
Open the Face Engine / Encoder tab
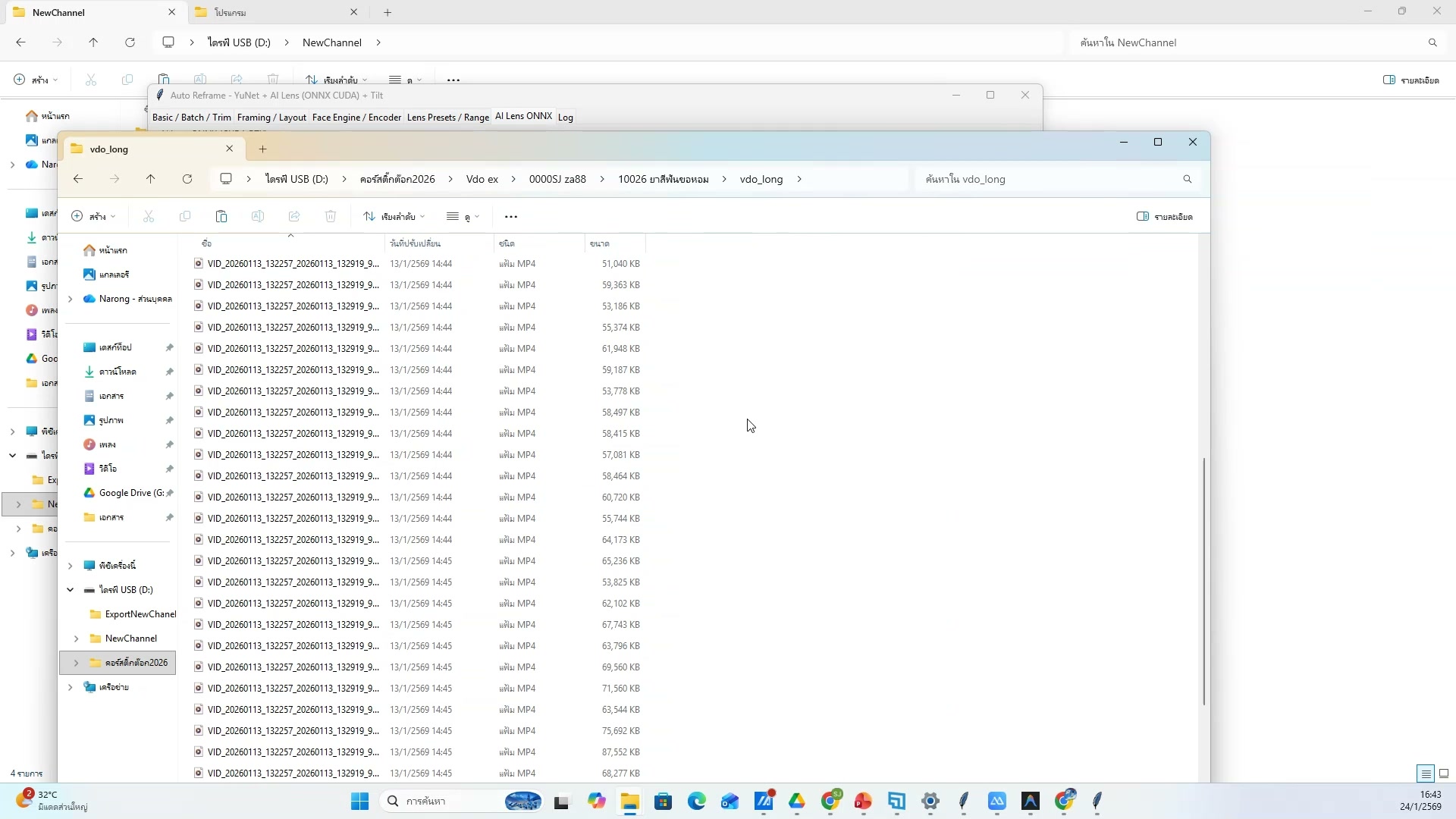356,118
